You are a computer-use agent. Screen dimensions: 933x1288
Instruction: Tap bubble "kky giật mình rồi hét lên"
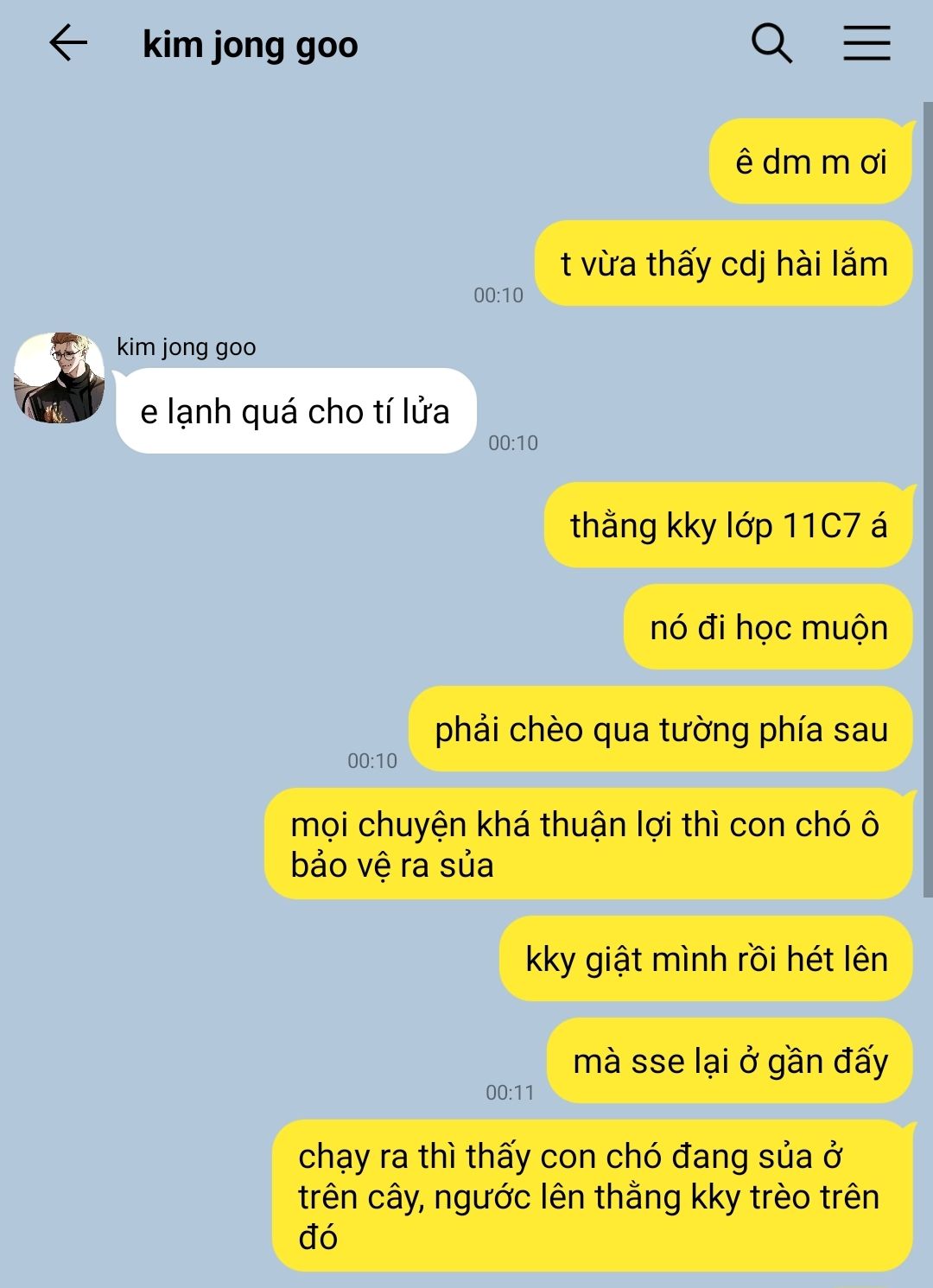tap(706, 959)
